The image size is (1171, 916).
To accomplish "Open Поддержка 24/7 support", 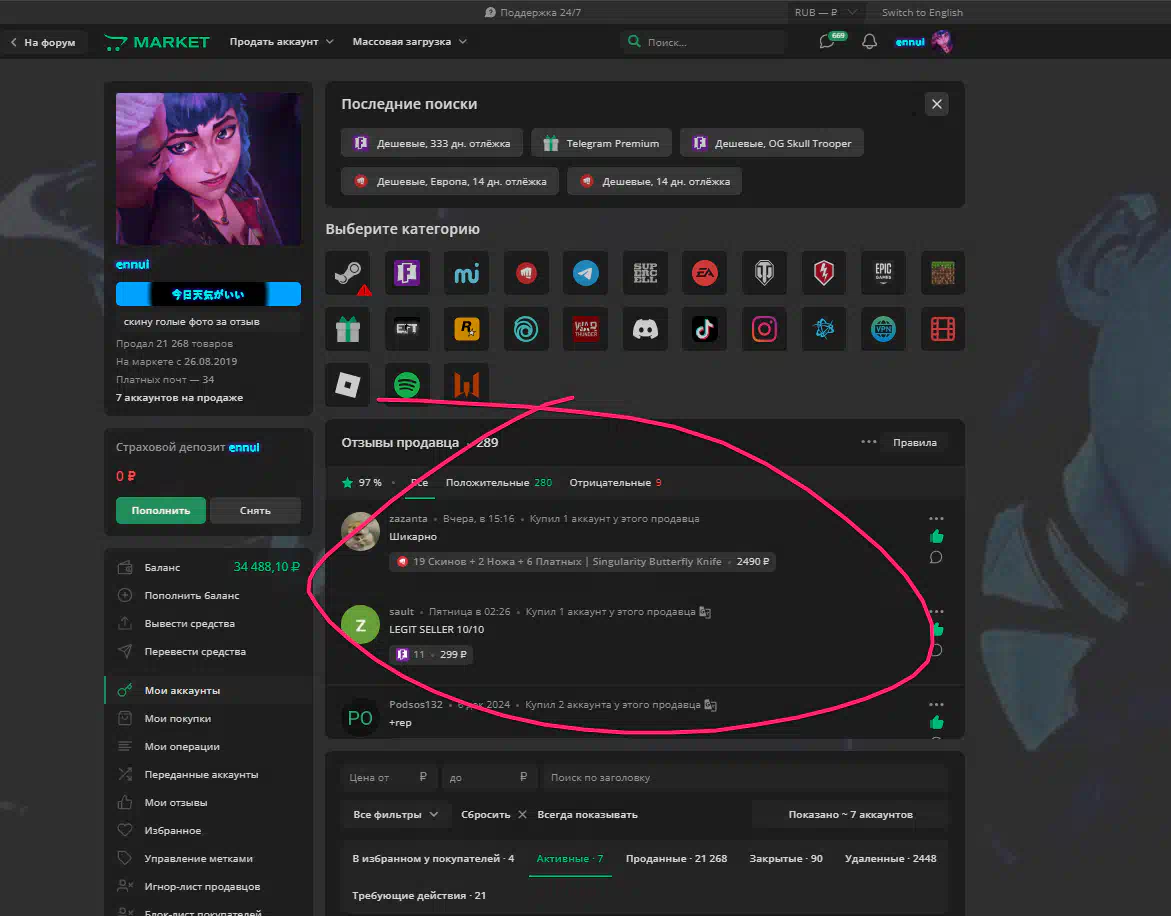I will [x=532, y=12].
